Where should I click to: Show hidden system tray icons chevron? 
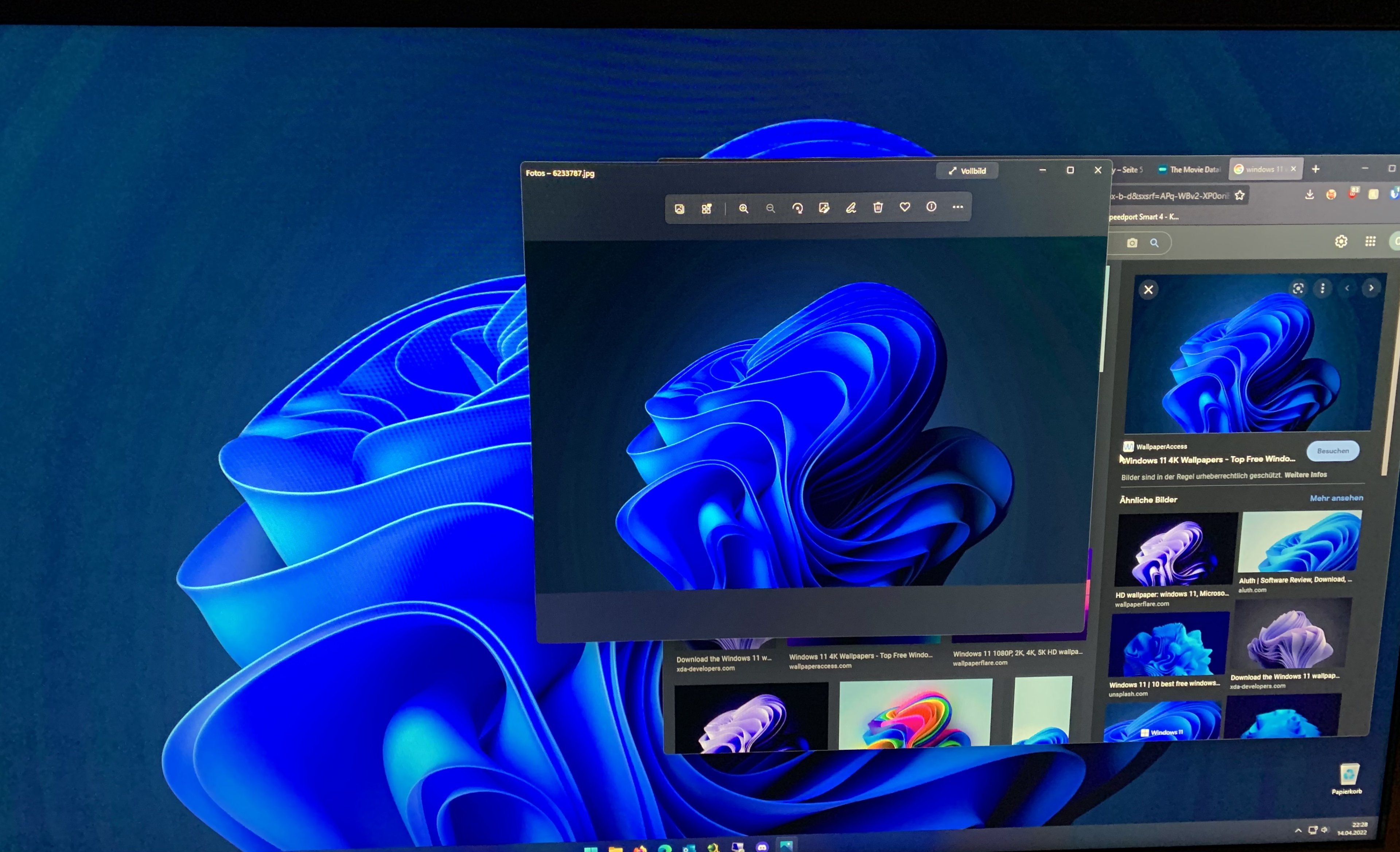point(1298,830)
